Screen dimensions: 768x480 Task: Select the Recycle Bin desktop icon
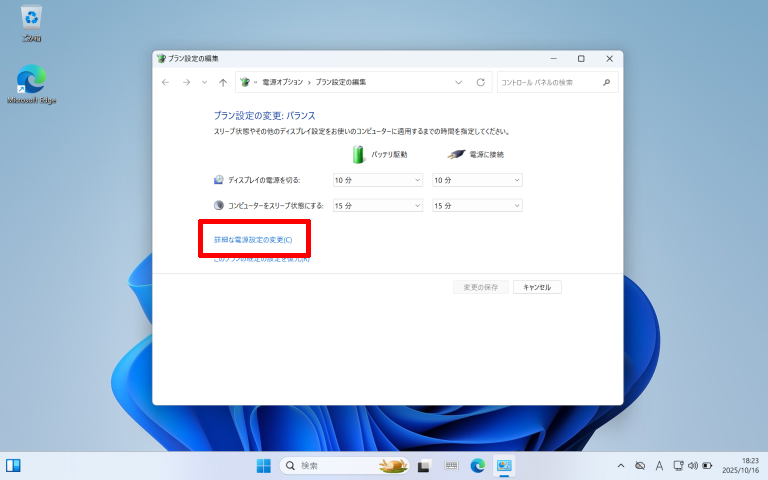(x=32, y=23)
